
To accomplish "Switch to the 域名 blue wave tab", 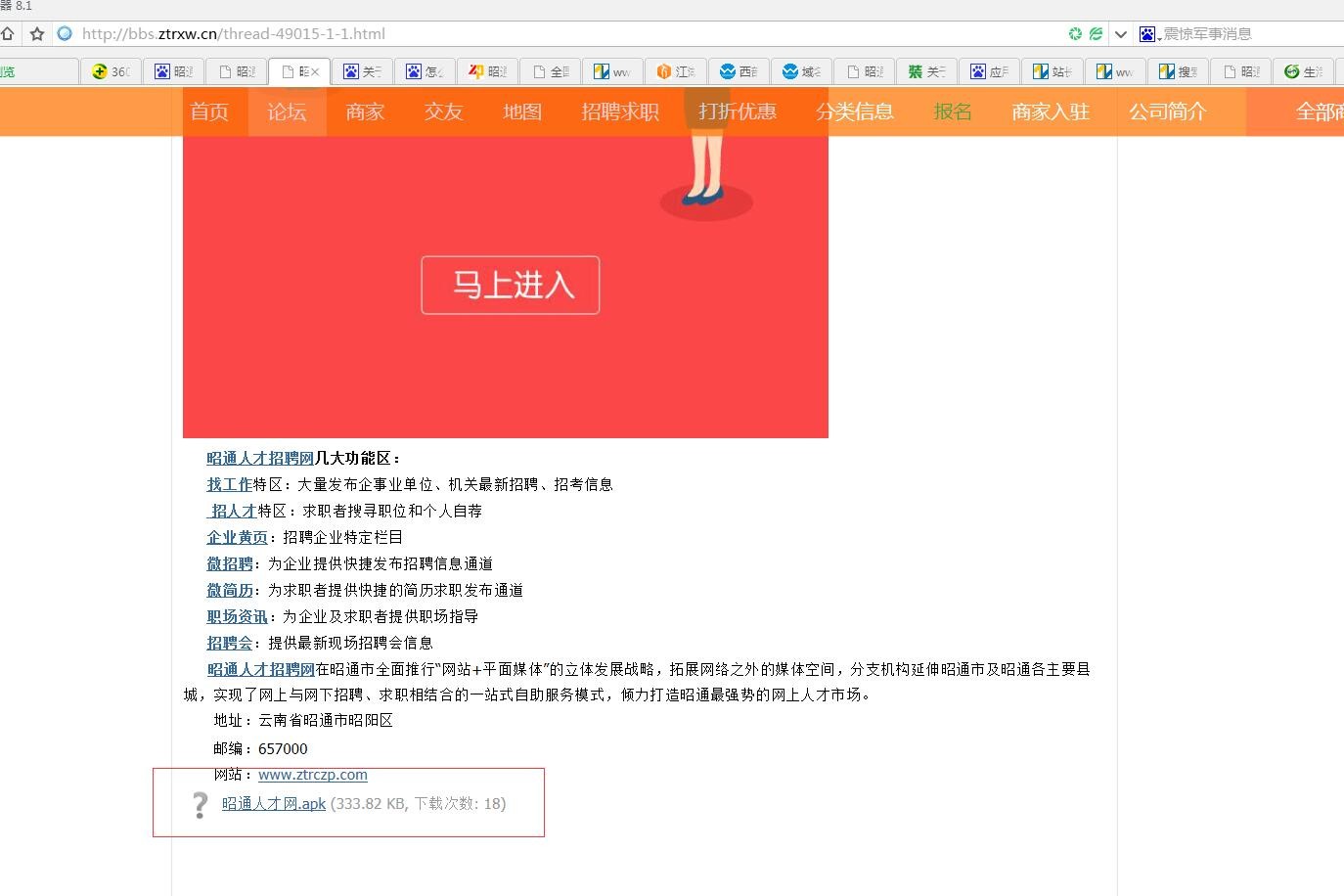I will click(x=800, y=71).
